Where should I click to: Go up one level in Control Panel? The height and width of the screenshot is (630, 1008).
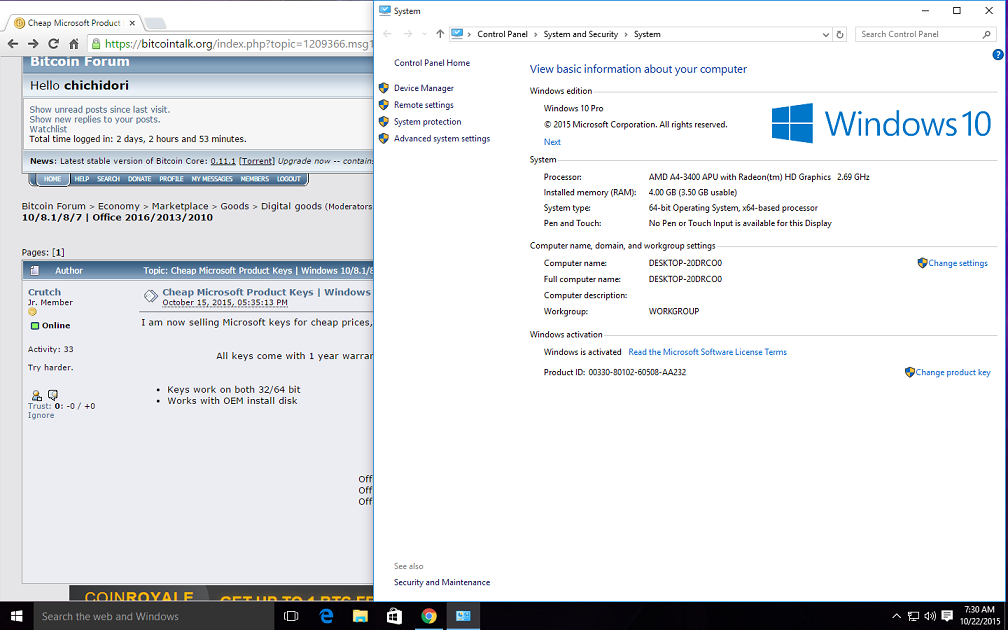coord(440,34)
